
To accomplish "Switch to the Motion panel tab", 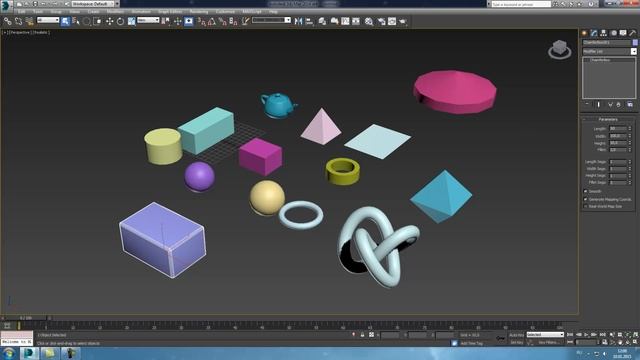I will click(613, 33).
